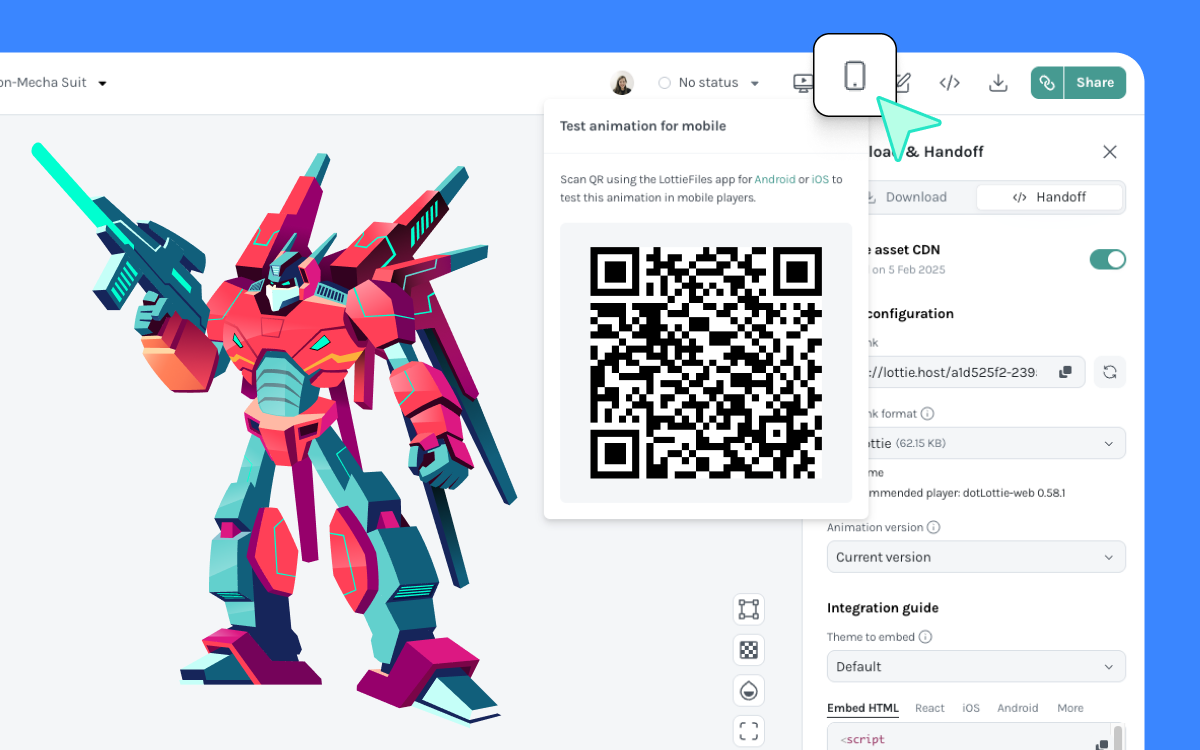Click the lottie.host URL field

tap(956, 372)
